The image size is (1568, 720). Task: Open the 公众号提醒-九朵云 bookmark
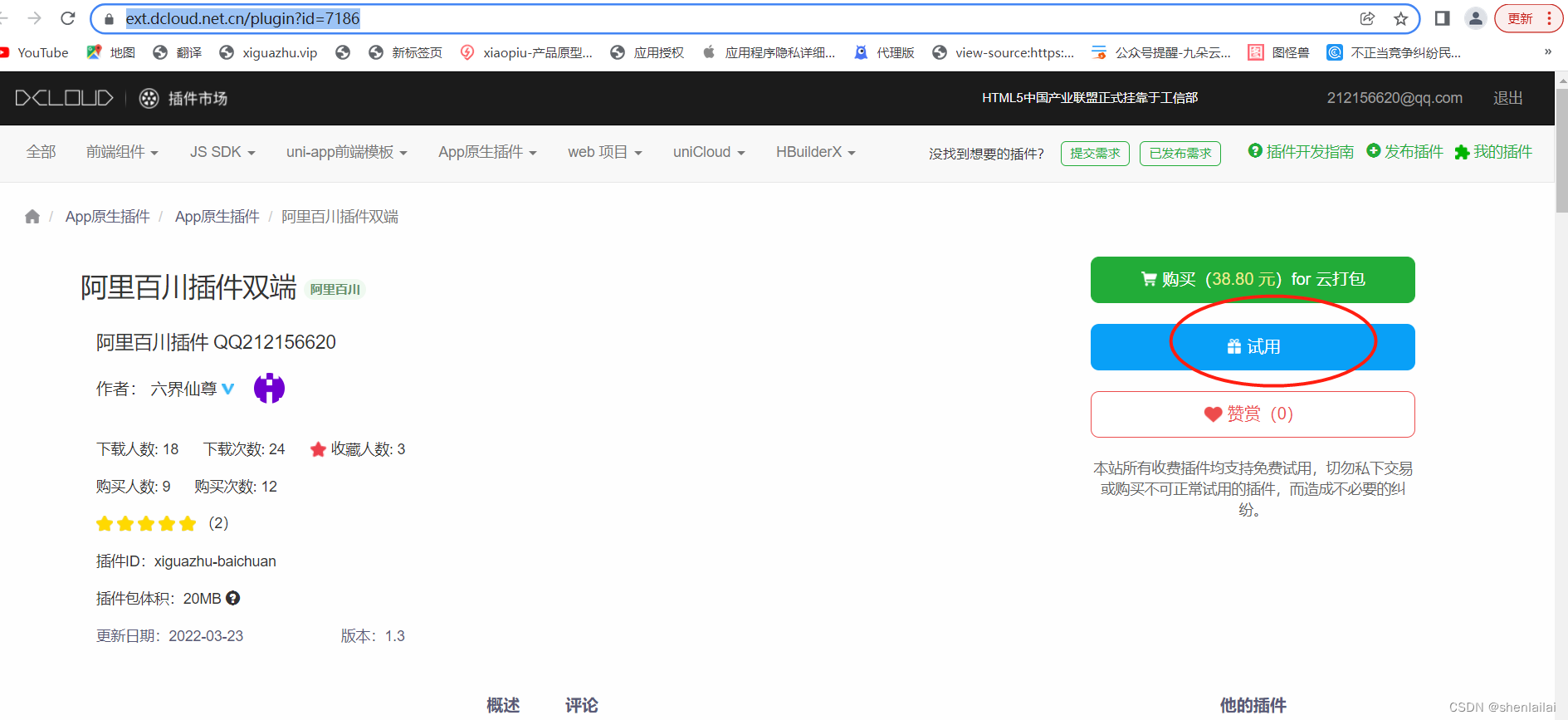(x=1161, y=52)
